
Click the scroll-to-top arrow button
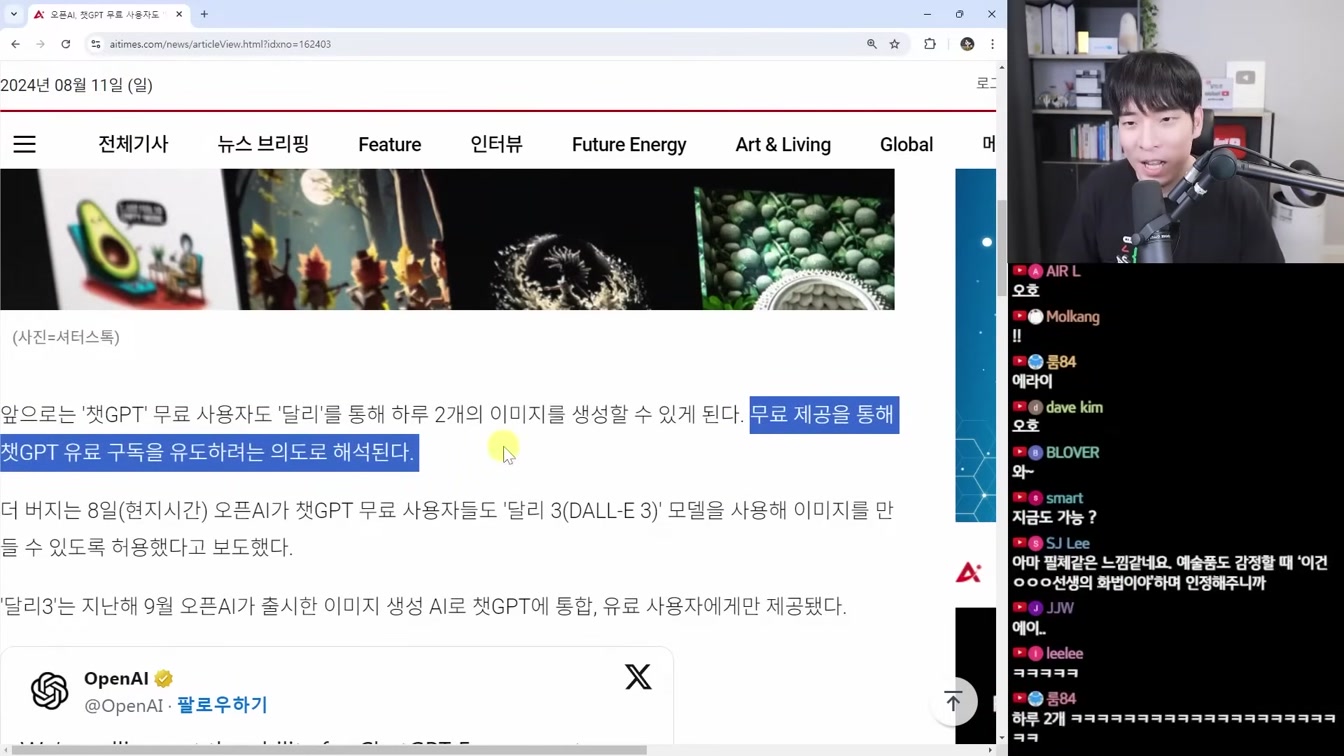click(x=953, y=701)
